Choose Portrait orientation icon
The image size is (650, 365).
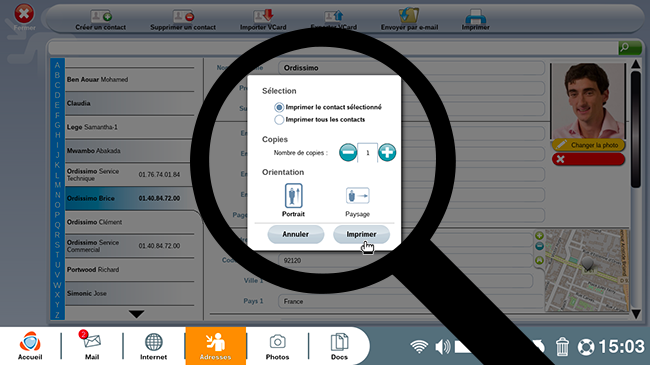pyautogui.click(x=293, y=195)
